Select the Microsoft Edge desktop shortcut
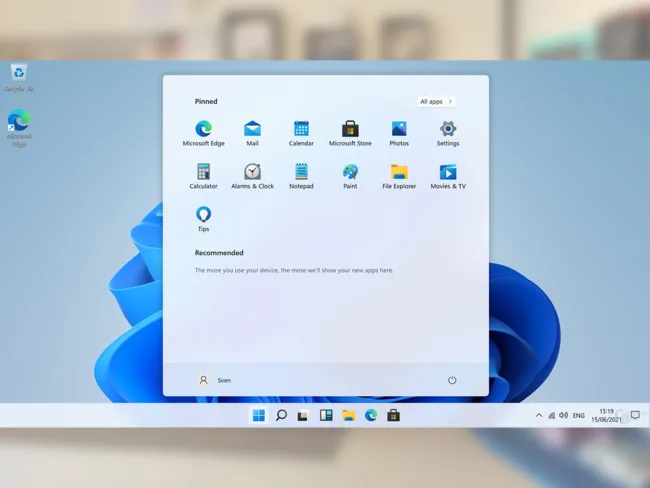 (19, 128)
